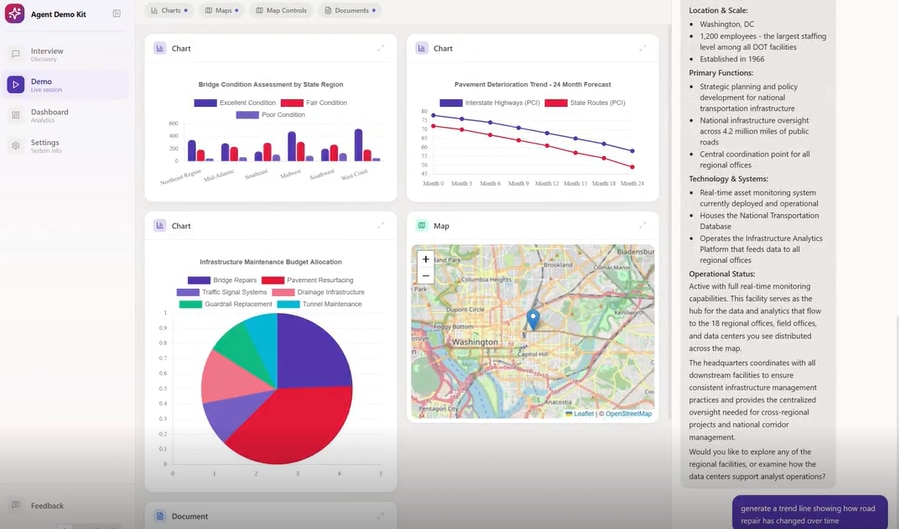Open the Settings gear in the sidebar
This screenshot has height=529, width=899.
[16, 146]
